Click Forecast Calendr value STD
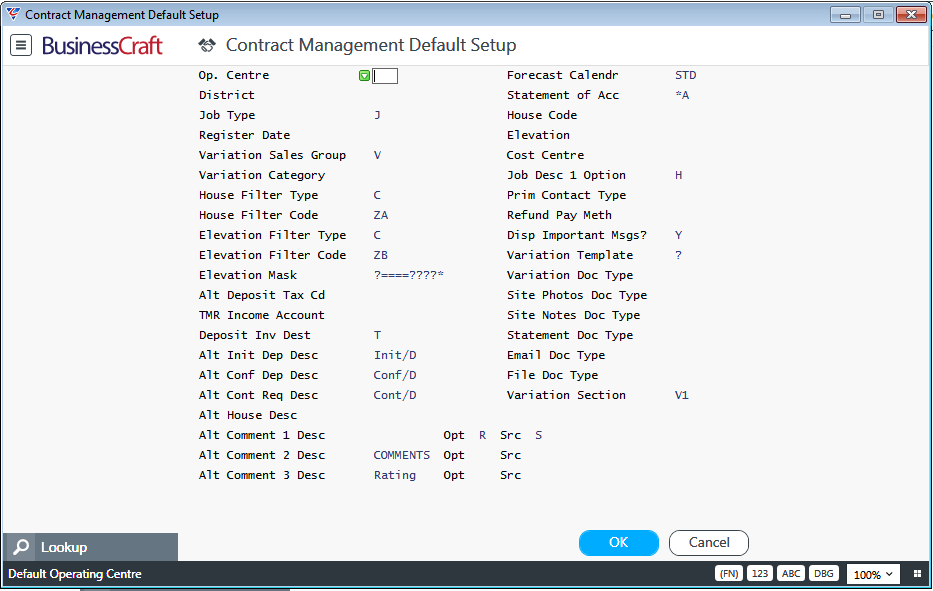The image size is (933, 591). point(685,75)
